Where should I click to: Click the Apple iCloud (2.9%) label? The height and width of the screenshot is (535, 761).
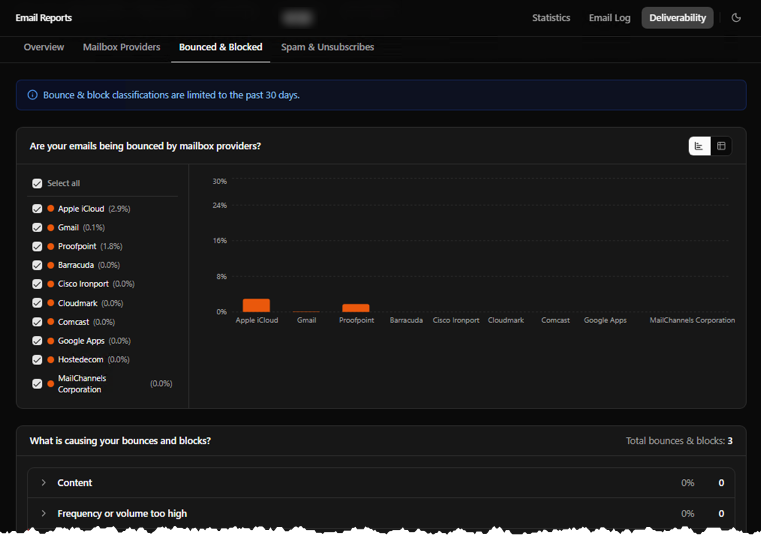click(x=94, y=209)
